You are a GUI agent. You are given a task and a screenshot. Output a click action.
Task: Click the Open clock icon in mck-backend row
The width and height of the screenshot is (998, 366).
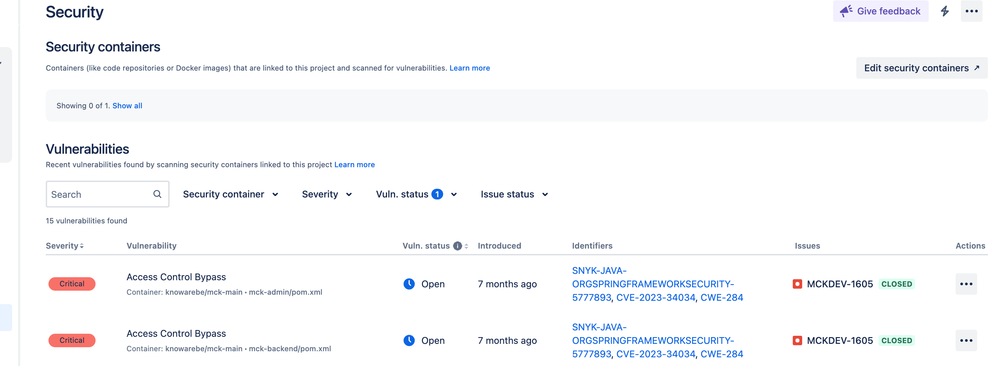[x=409, y=341]
